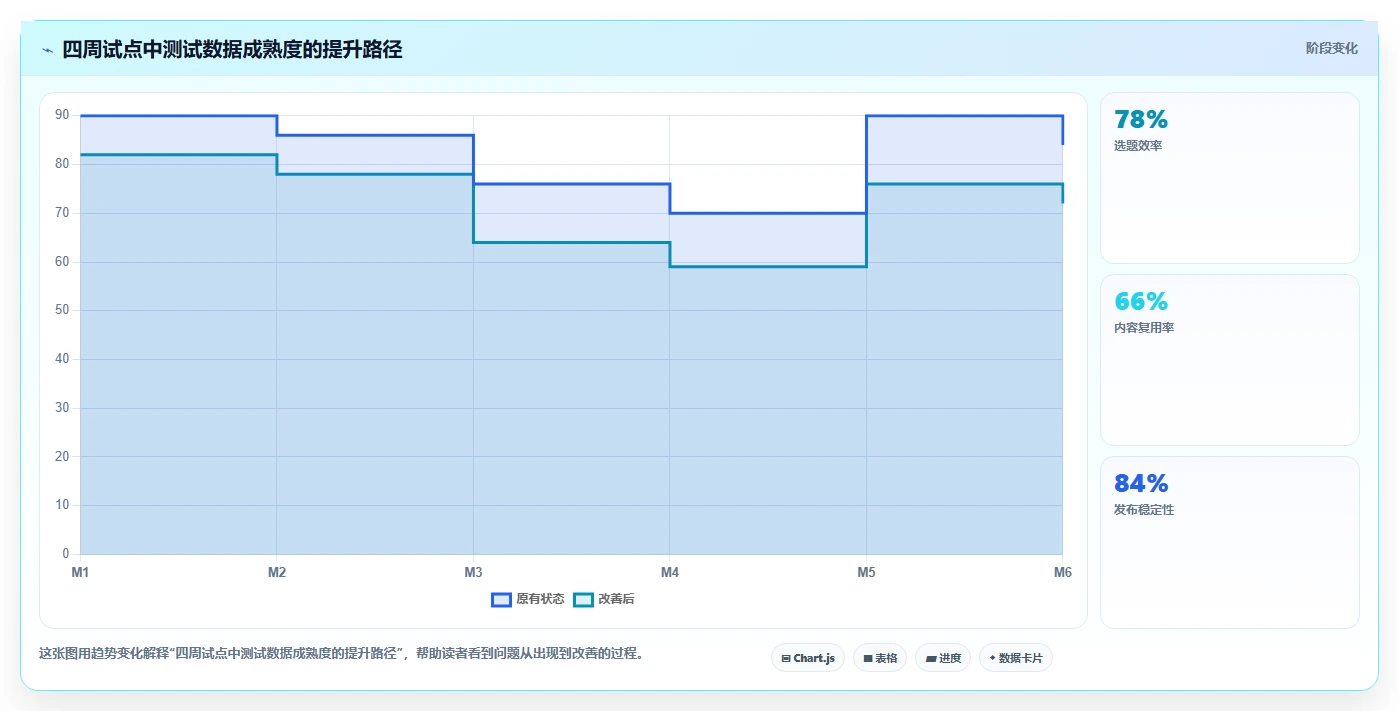Click the 78% value in 选题效率 card
Image resolution: width=1399 pixels, height=711 pixels.
click(x=1141, y=120)
